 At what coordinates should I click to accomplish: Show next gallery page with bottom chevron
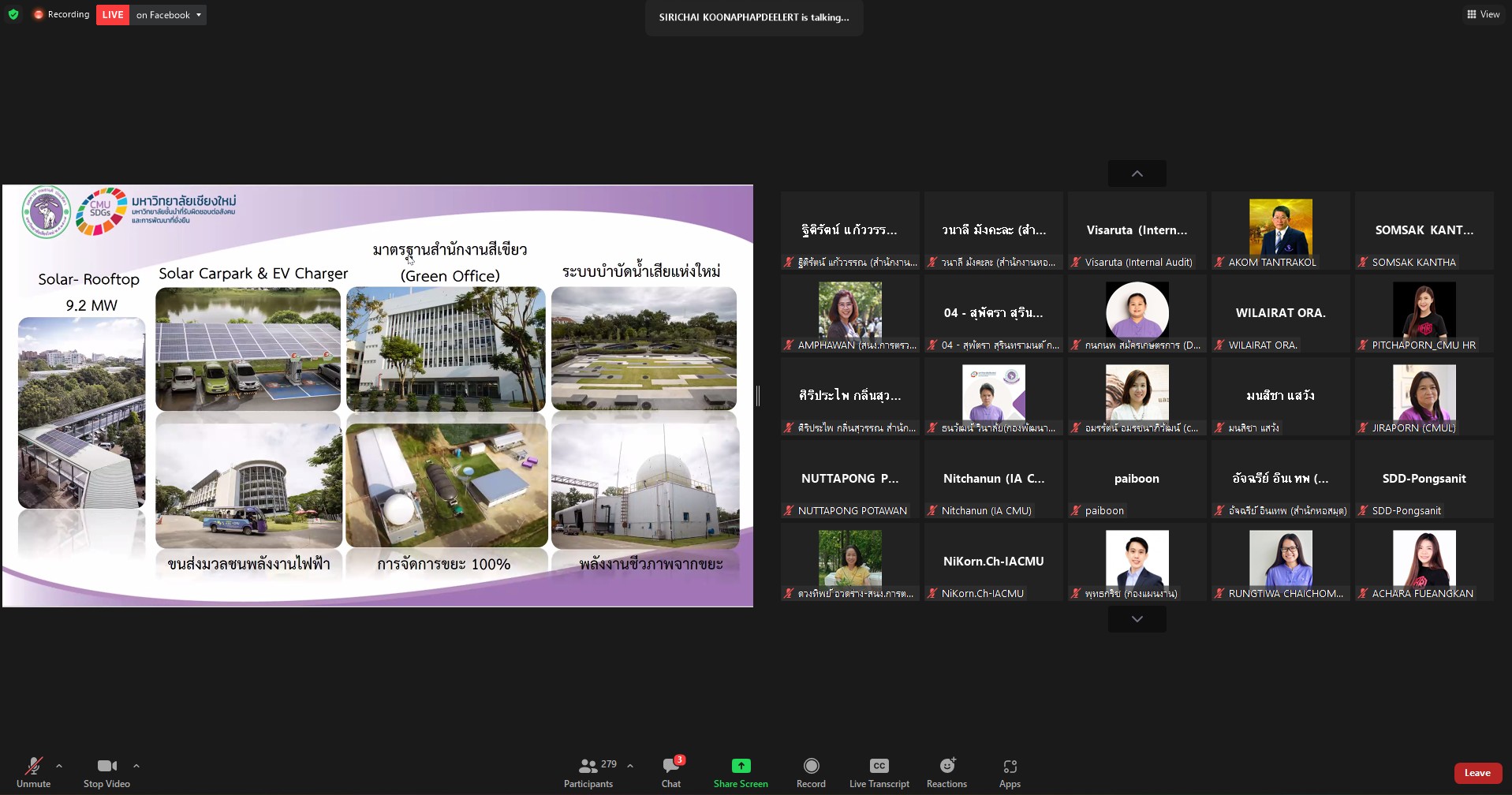pyautogui.click(x=1137, y=619)
